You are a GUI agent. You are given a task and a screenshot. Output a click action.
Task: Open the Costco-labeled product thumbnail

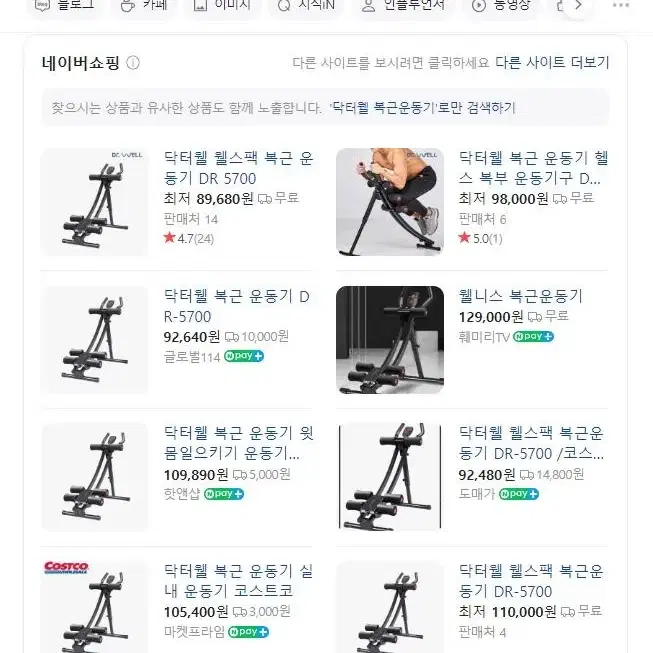[x=95, y=607]
